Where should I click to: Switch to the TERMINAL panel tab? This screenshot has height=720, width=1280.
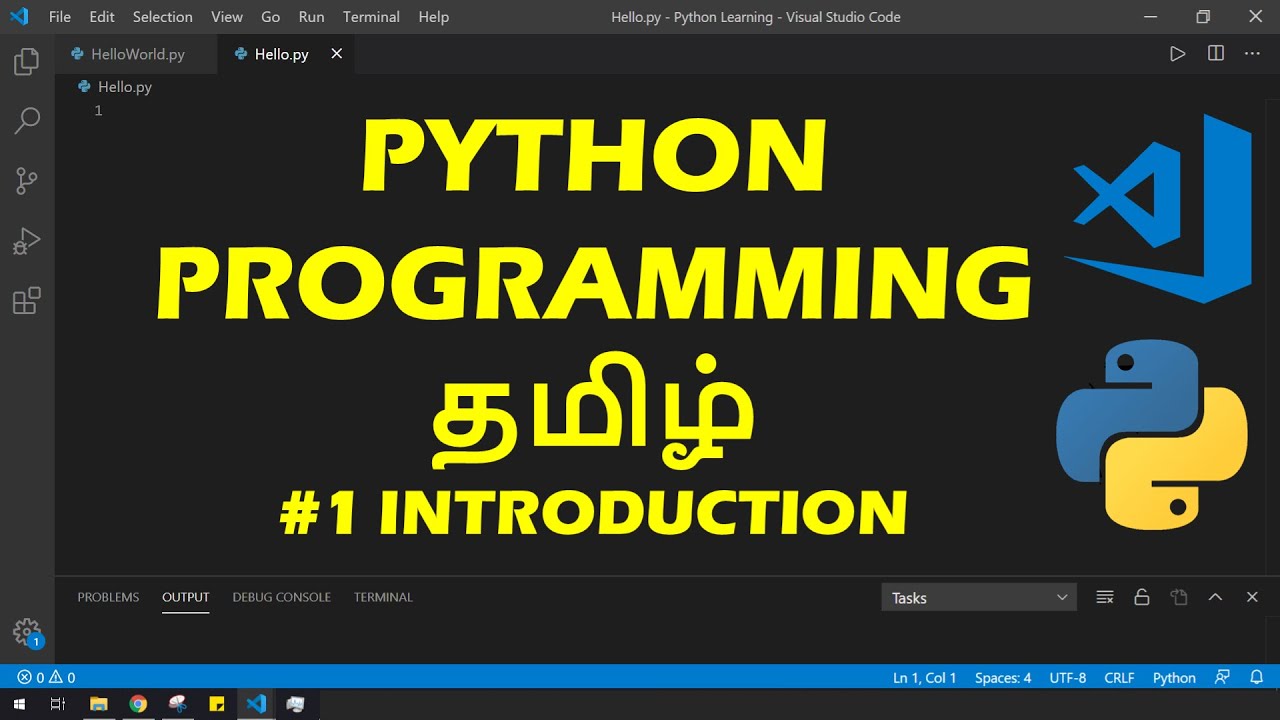pos(383,597)
